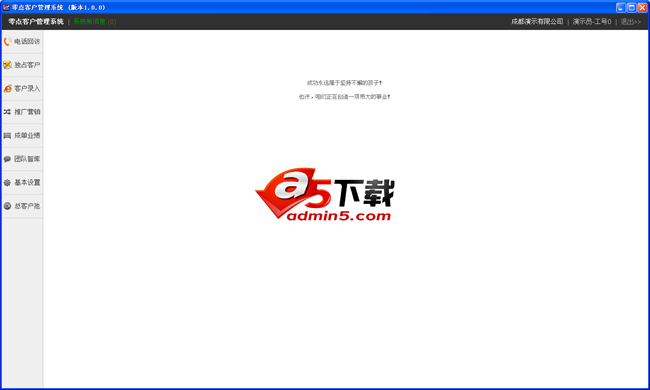Click the slogan line 成功永远属于坚持不懈的孩子
This screenshot has width=650, height=390.
click(x=344, y=83)
